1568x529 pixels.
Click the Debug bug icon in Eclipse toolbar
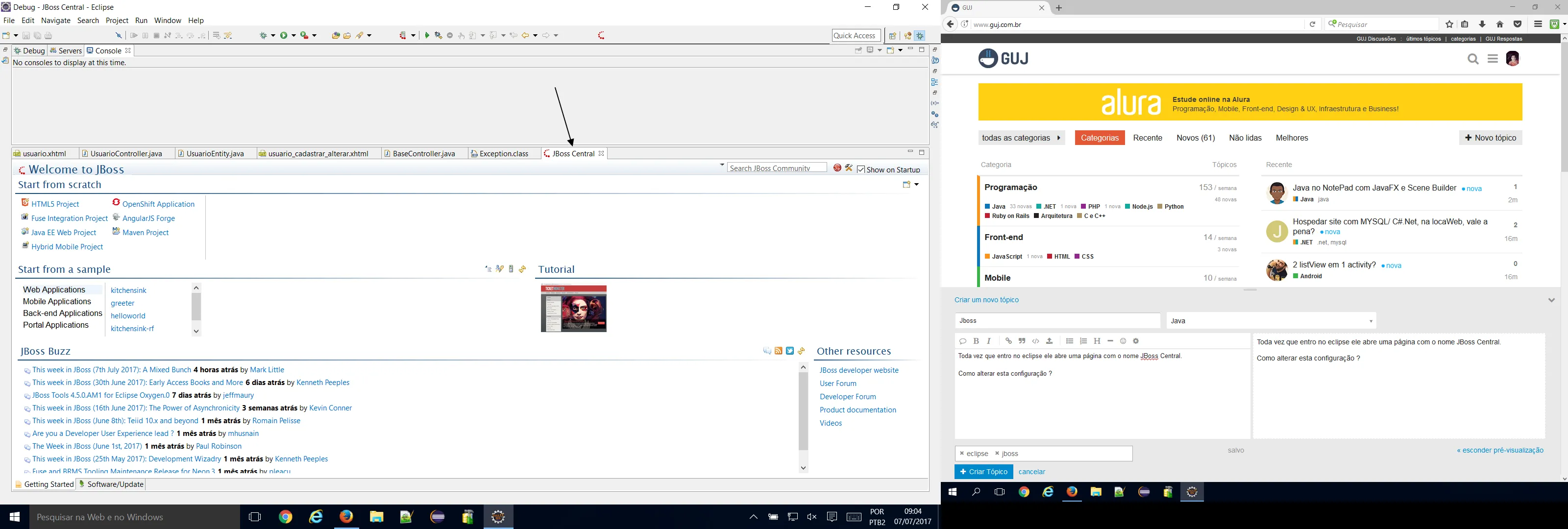[264, 36]
